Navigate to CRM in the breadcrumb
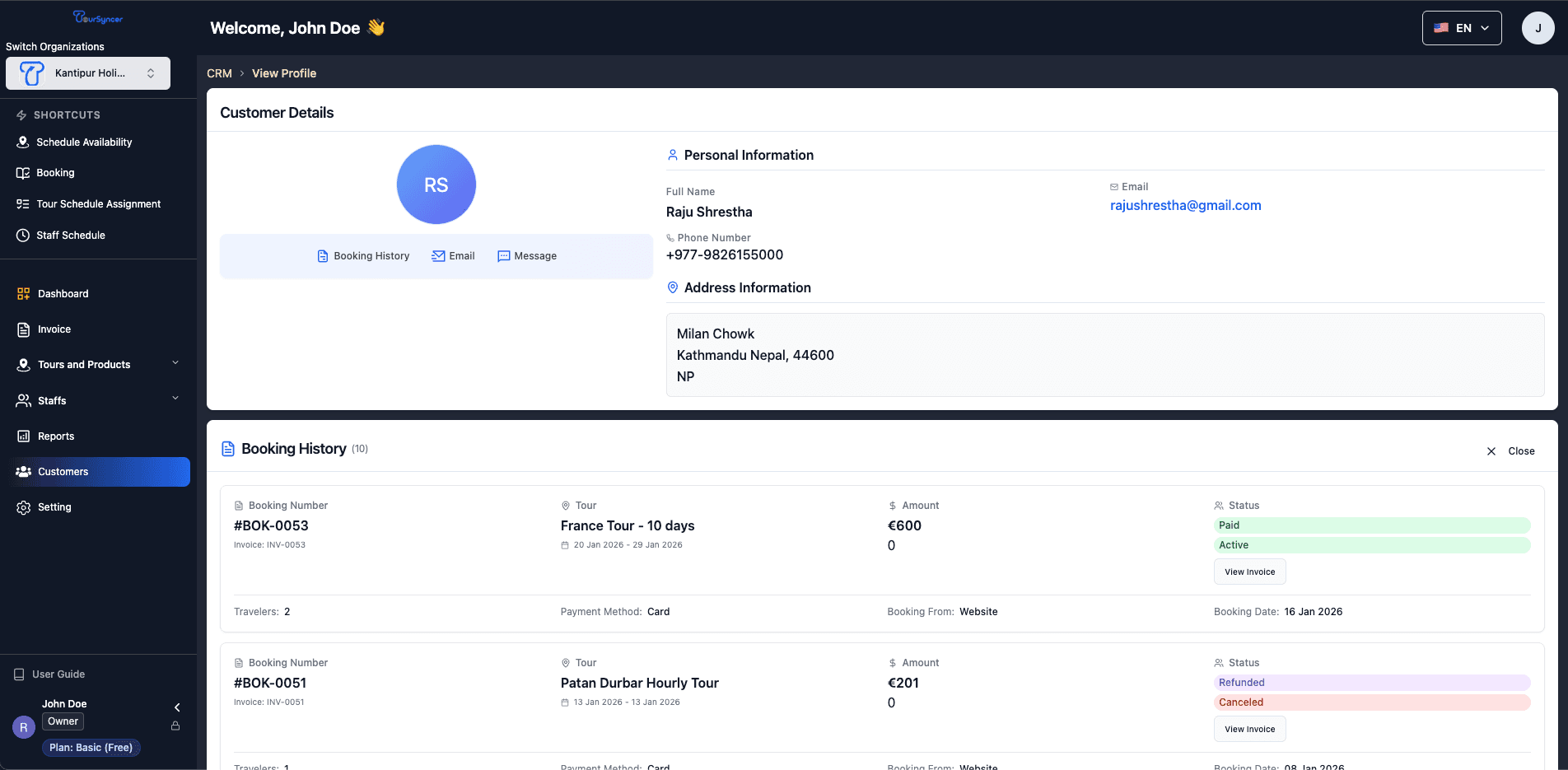This screenshot has width=1568, height=770. click(219, 73)
